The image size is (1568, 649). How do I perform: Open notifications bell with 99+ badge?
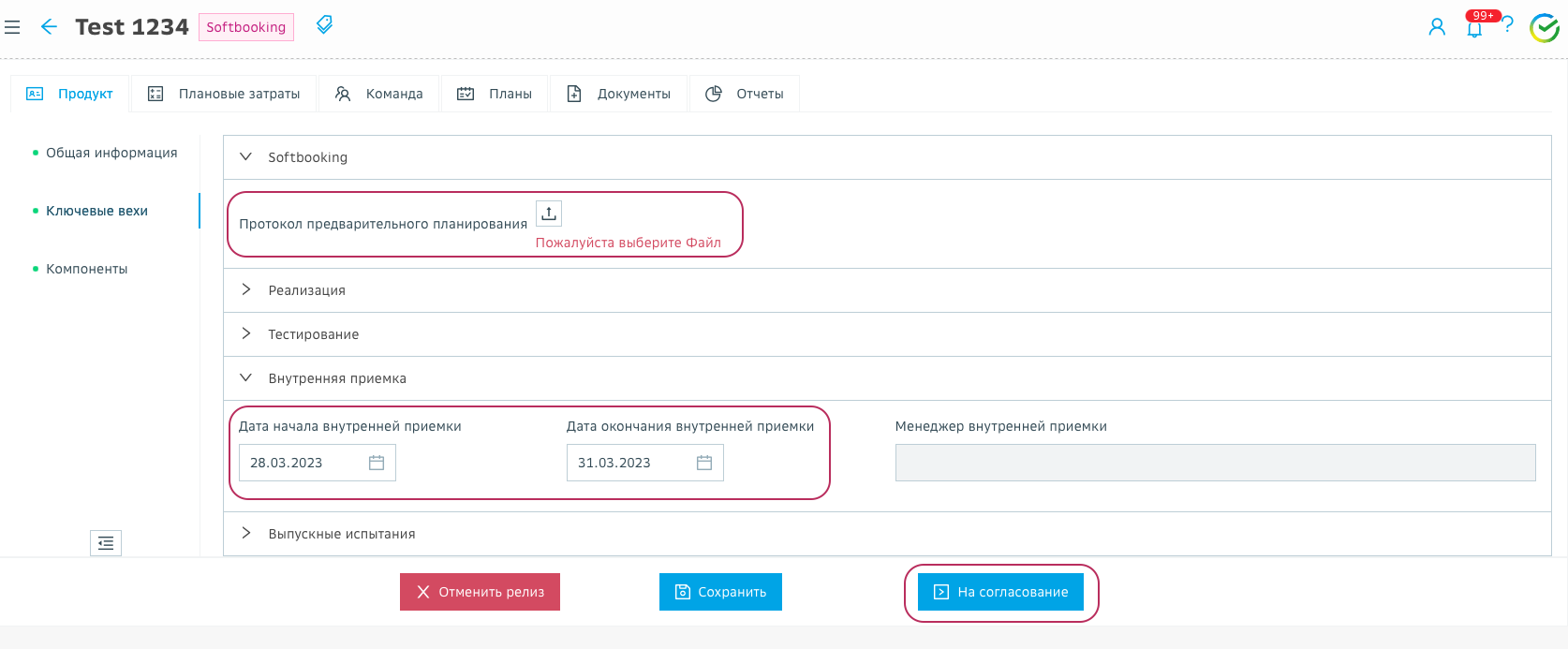click(x=1474, y=28)
